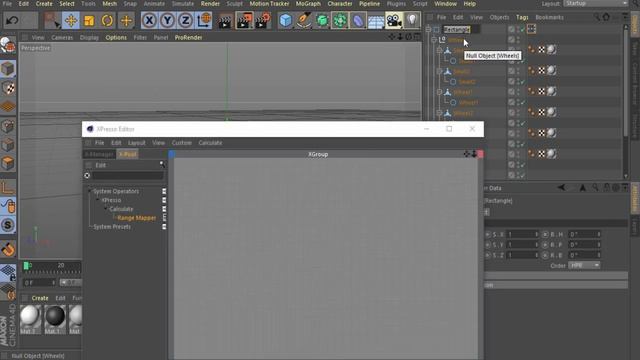Open the rotation Order HPB dropdown

coord(584,265)
